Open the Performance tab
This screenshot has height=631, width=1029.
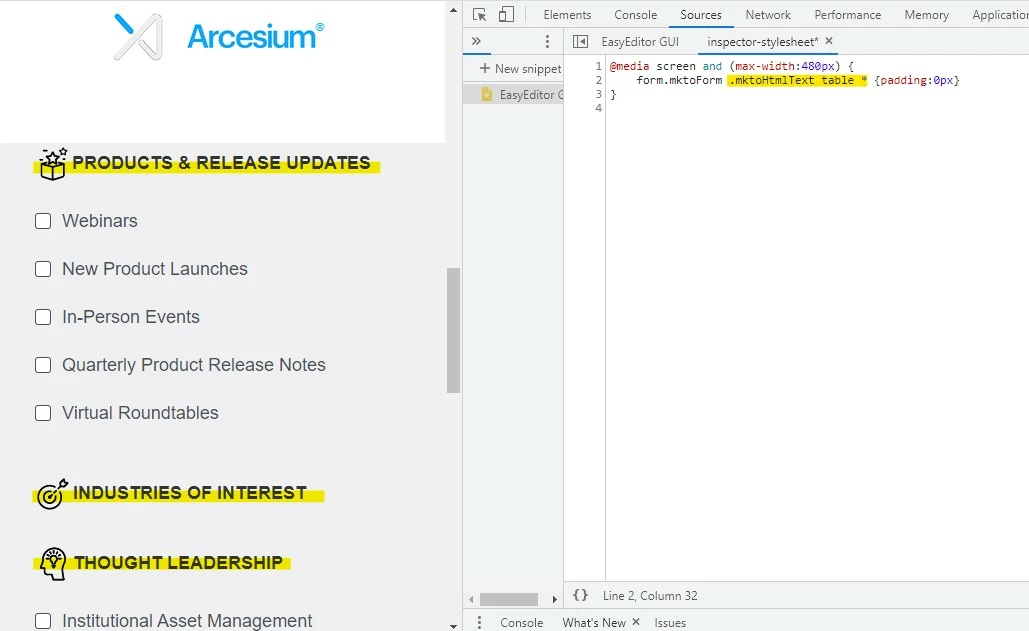[x=847, y=14]
